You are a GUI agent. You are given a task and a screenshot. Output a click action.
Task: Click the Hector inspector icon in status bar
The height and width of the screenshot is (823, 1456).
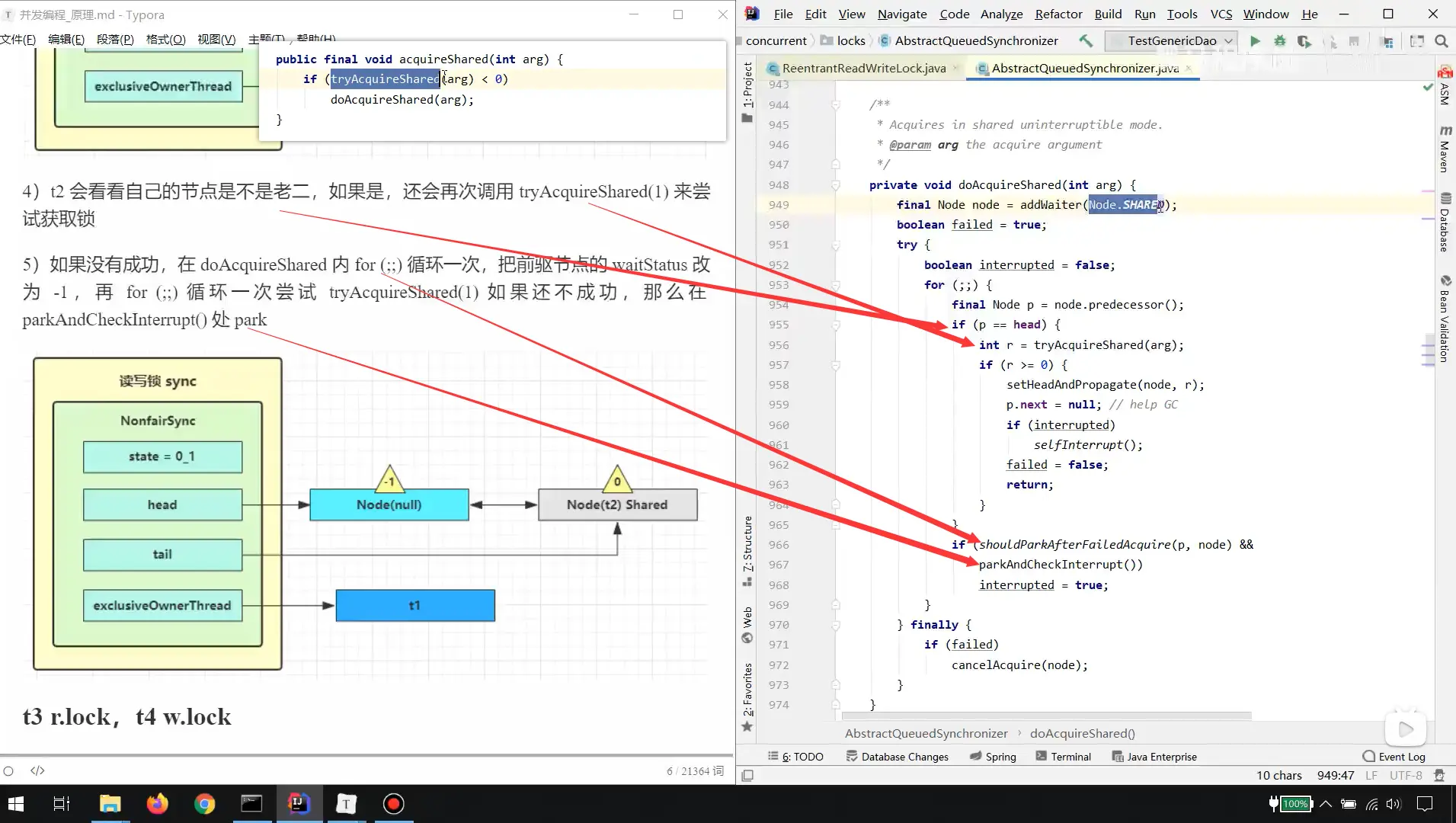click(x=1439, y=775)
